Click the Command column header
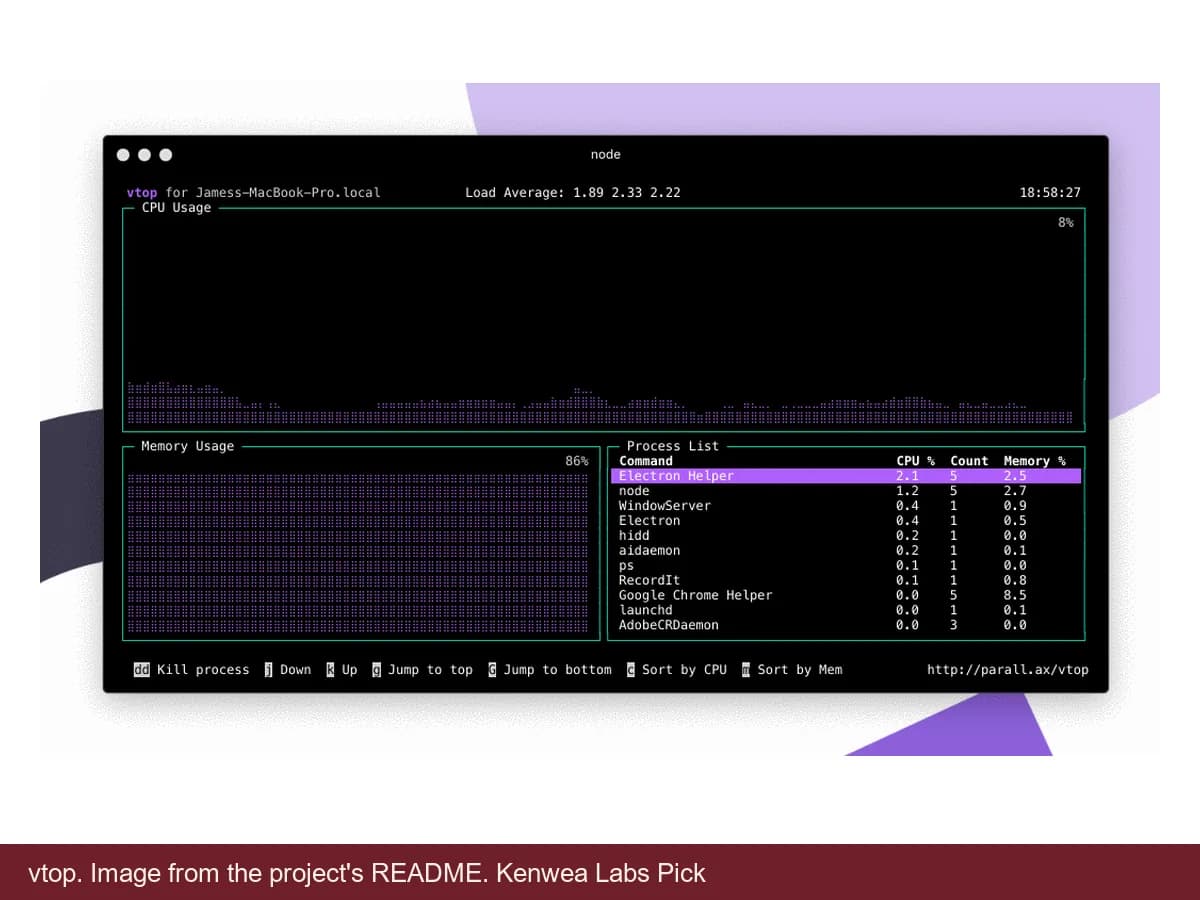The image size is (1200, 900). 646,461
